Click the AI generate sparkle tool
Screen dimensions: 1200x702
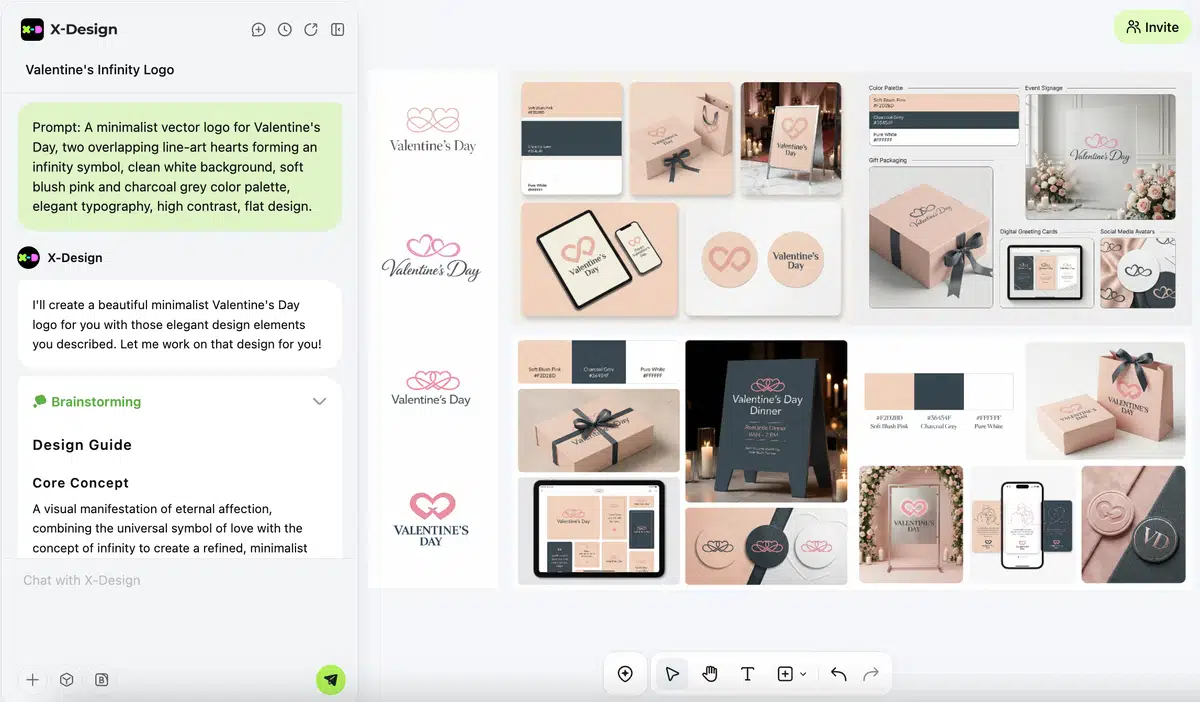[x=625, y=674]
